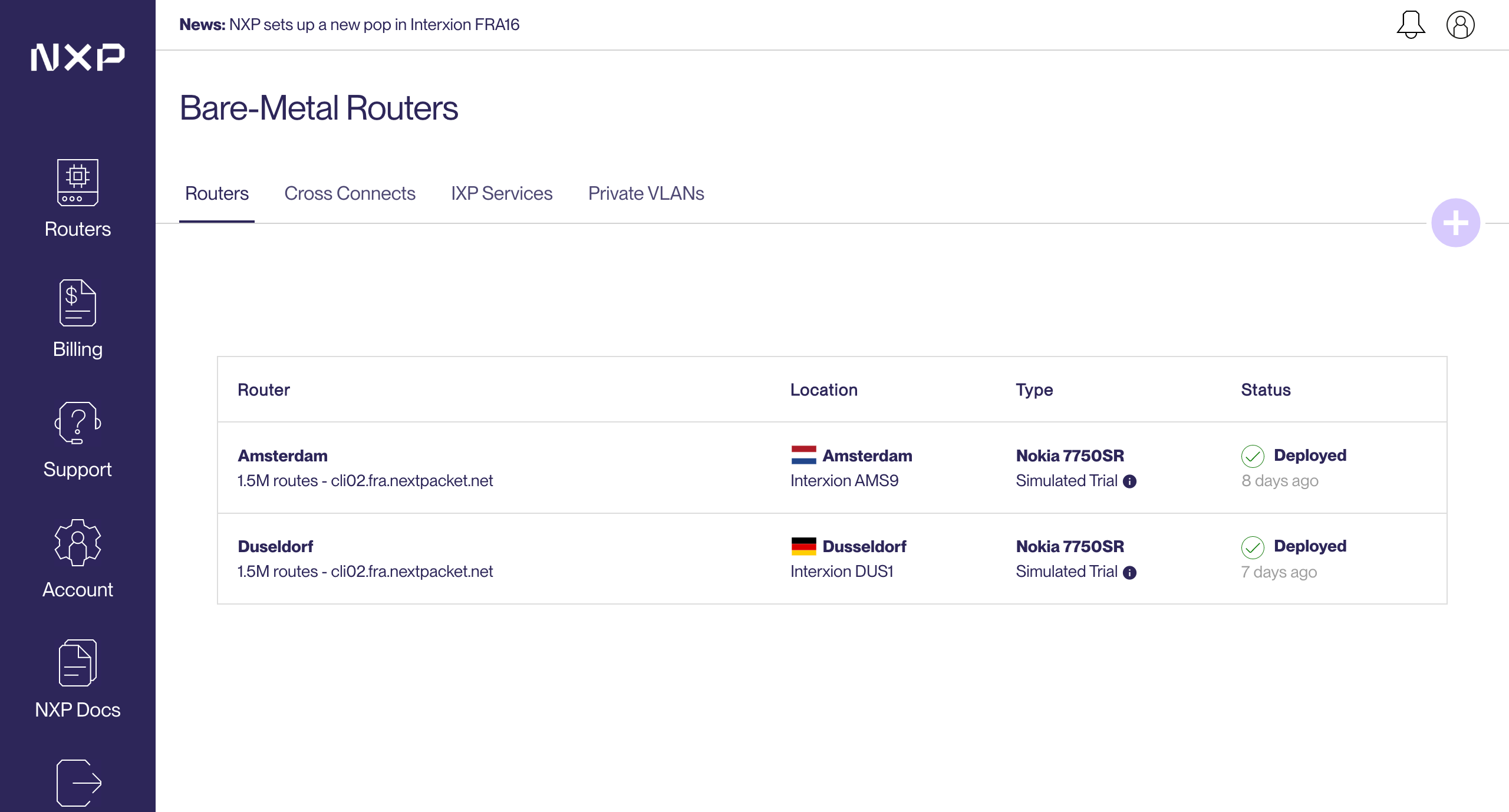Screen dimensions: 1509x812
Task: Switch to the Cross Connects tab
Action: 350,194
